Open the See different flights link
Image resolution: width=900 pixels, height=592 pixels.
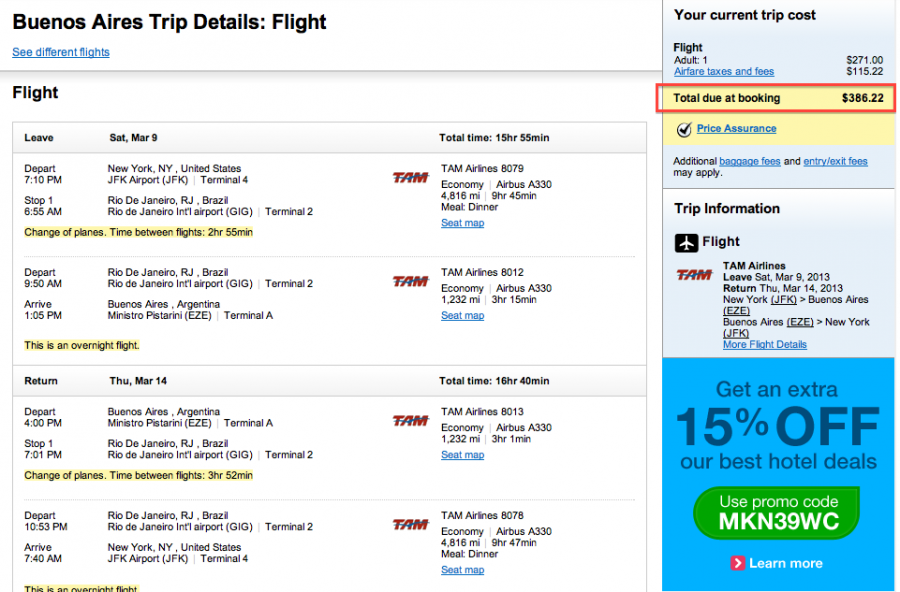(x=61, y=52)
